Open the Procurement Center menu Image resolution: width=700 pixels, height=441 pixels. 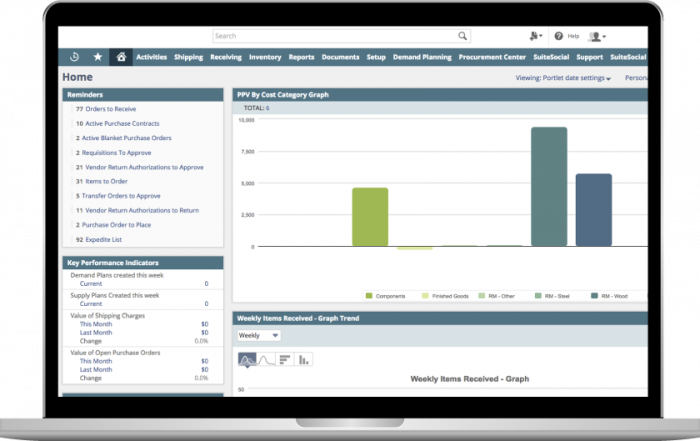coord(492,57)
